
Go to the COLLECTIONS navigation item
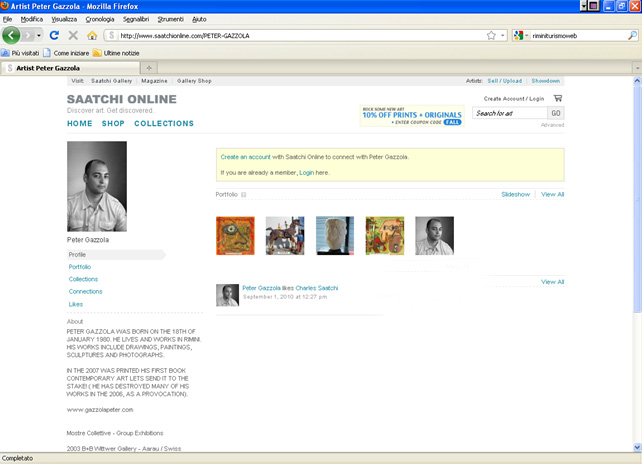164,124
